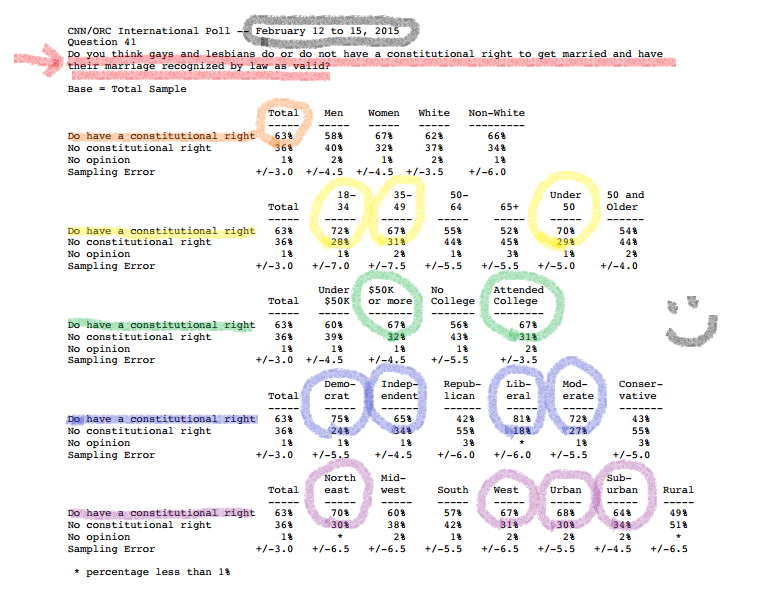Select the "Under 50" column header
760x602 pixels.
coord(565,201)
